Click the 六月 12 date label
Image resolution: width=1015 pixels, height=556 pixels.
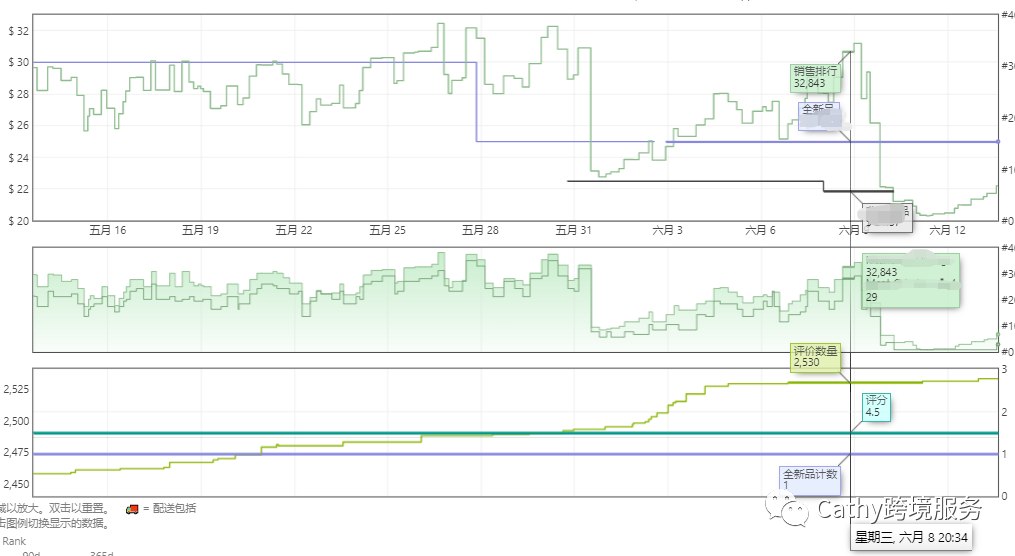947,230
